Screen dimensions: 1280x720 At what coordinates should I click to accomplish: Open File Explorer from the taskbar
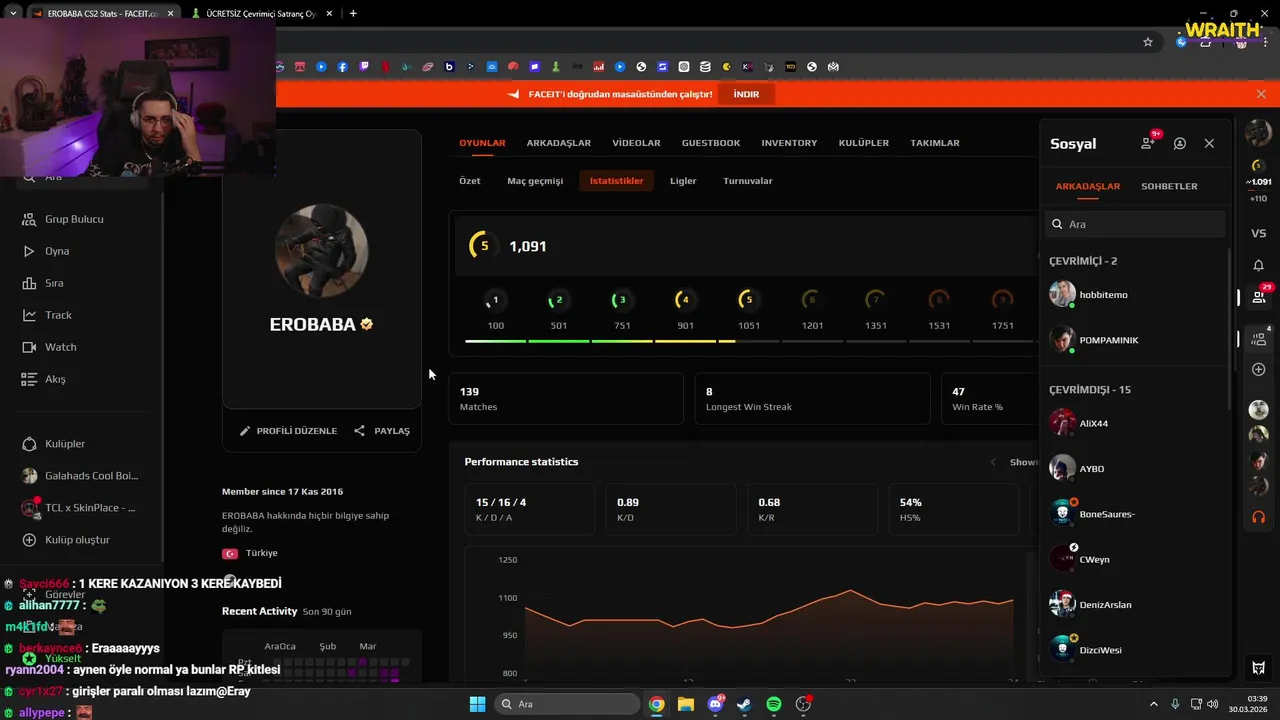click(686, 704)
